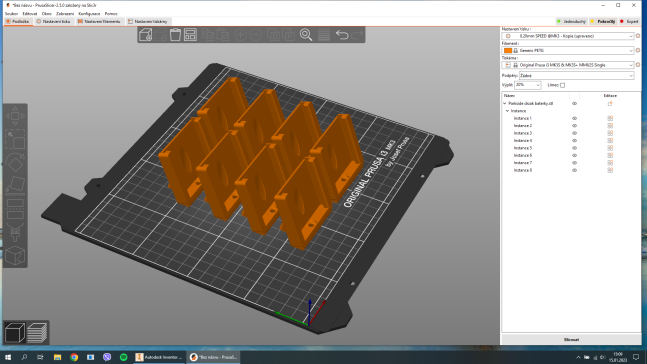The width and height of the screenshot is (647, 364).
Task: Open the Podpěry supports dropdown
Action: point(576,76)
